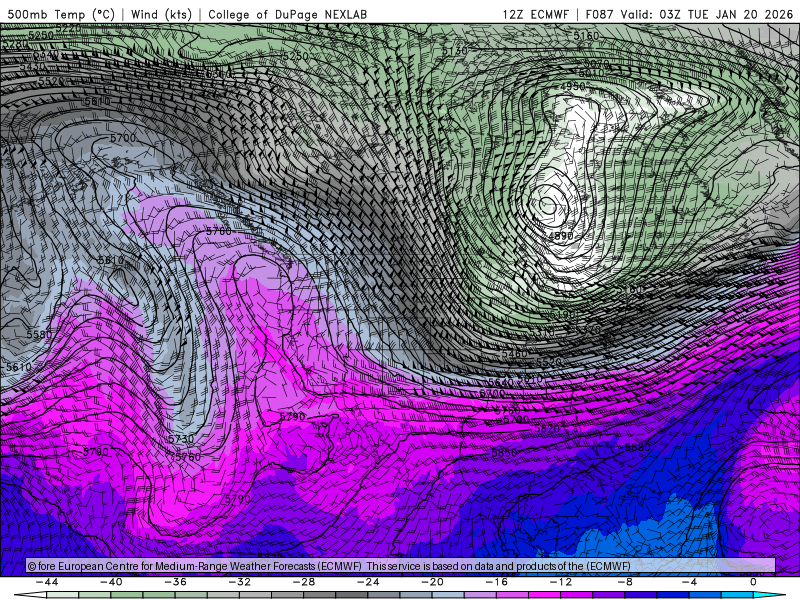800x600 pixels.
Task: Click the -8 scale label
Action: pyautogui.click(x=625, y=582)
